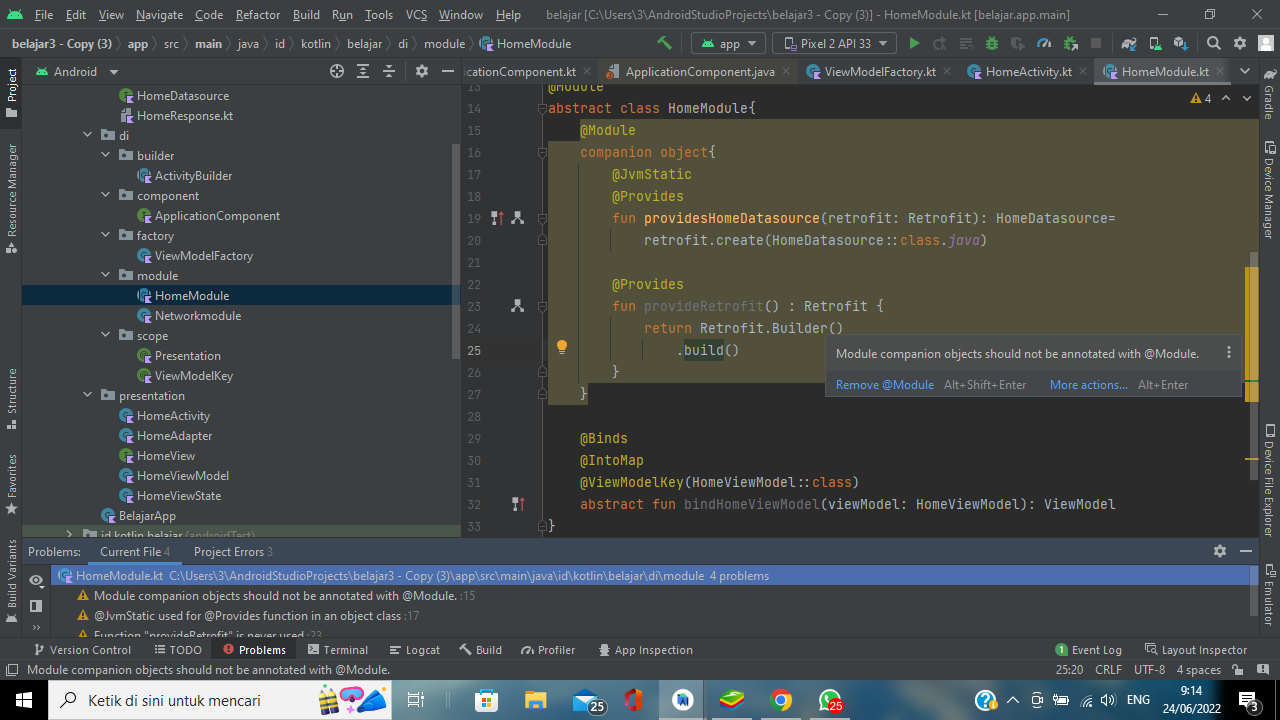Image resolution: width=1280 pixels, height=720 pixels.
Task: Open the Build menu
Action: click(306, 15)
